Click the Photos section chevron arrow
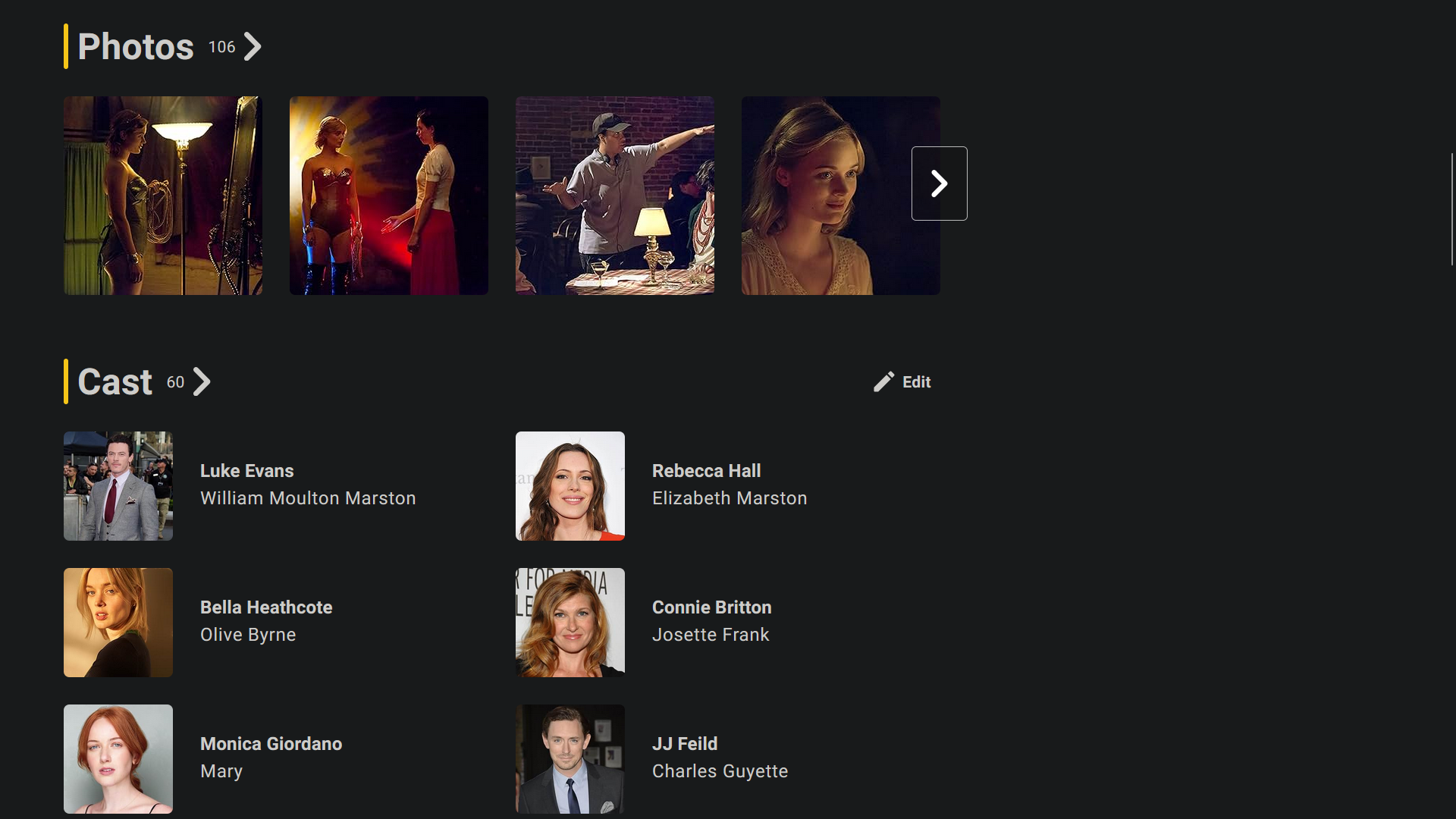 [253, 47]
